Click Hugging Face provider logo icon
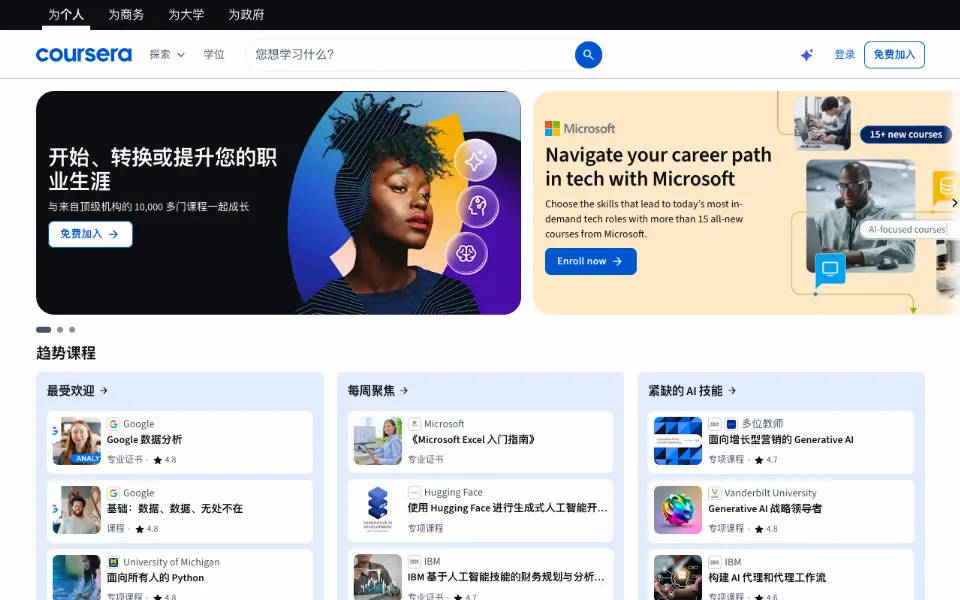 coord(414,492)
